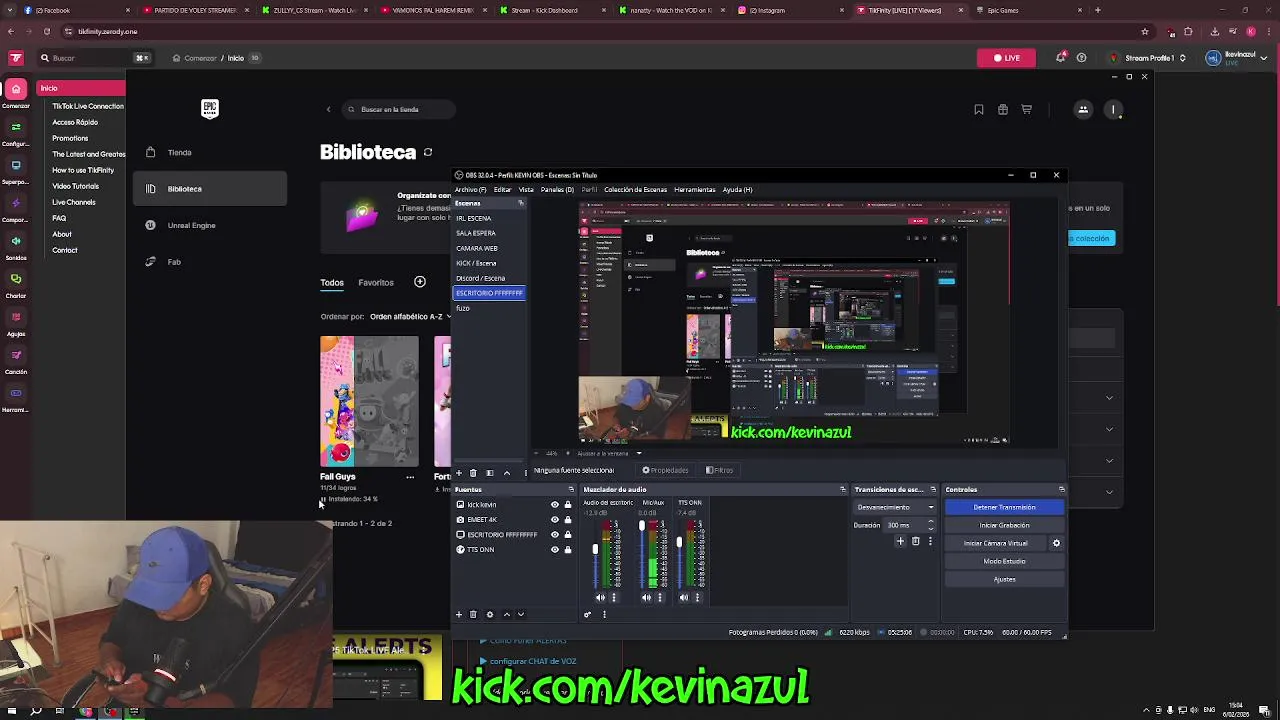
Task: Delete scene with trash icon in Escenas toolbar
Action: pos(473,473)
